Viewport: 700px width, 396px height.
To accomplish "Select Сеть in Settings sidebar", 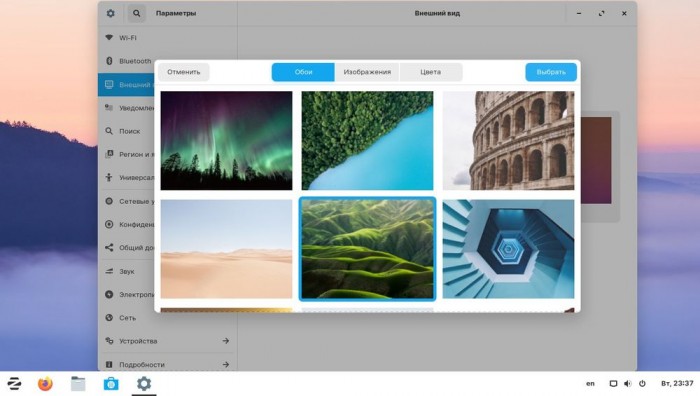I will pos(167,317).
